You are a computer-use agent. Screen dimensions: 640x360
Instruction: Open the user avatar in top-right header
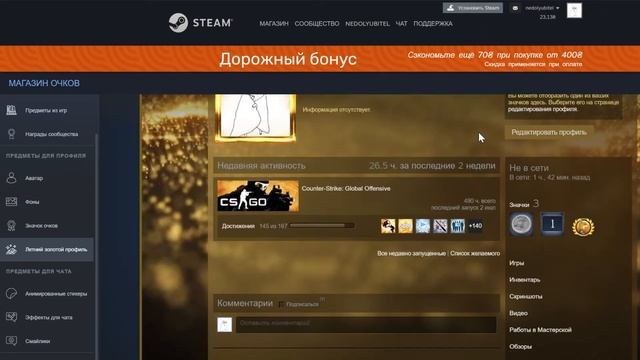pos(574,11)
